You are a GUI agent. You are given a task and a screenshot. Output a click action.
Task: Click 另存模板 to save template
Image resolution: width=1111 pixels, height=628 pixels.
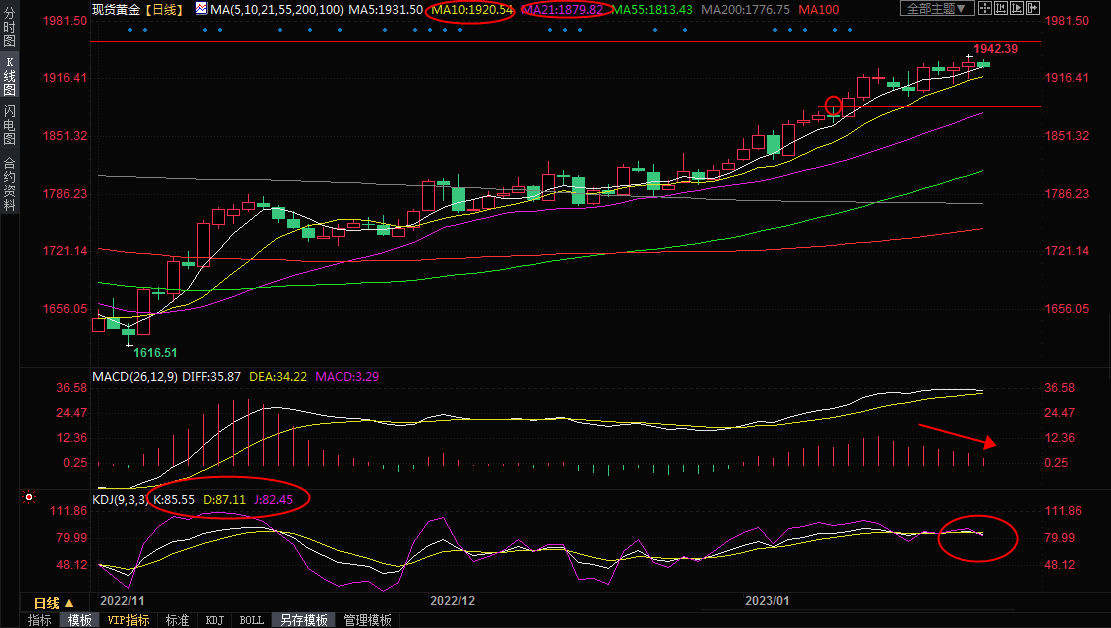(x=303, y=620)
